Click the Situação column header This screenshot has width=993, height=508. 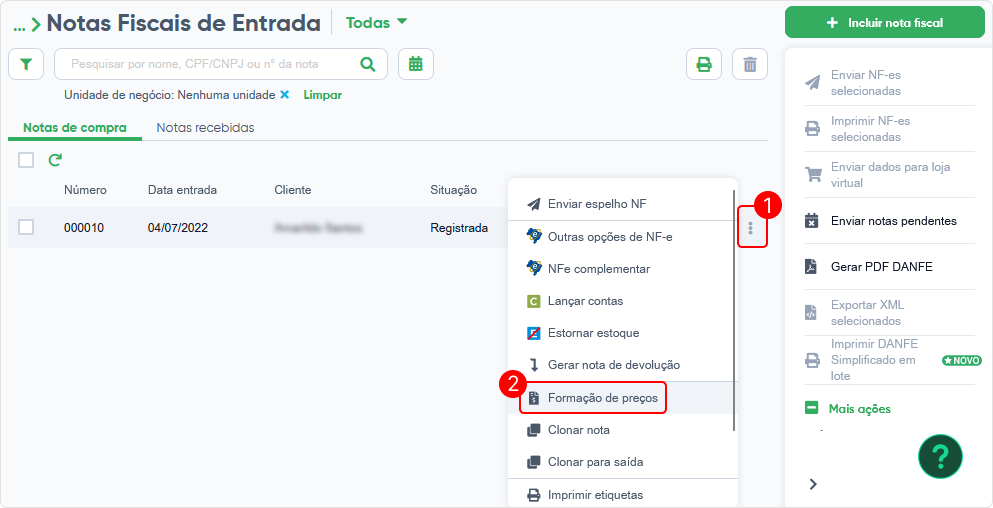tap(453, 190)
